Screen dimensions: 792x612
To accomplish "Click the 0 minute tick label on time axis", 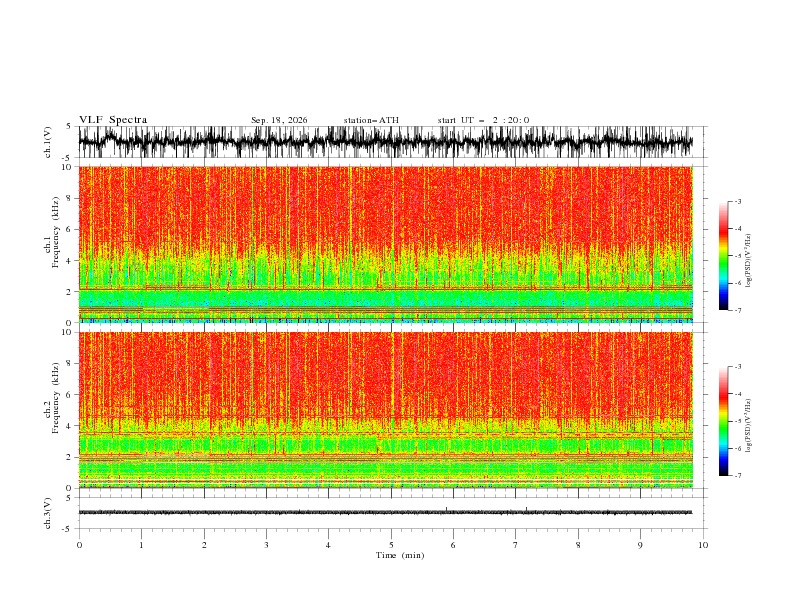I will coord(79,545).
